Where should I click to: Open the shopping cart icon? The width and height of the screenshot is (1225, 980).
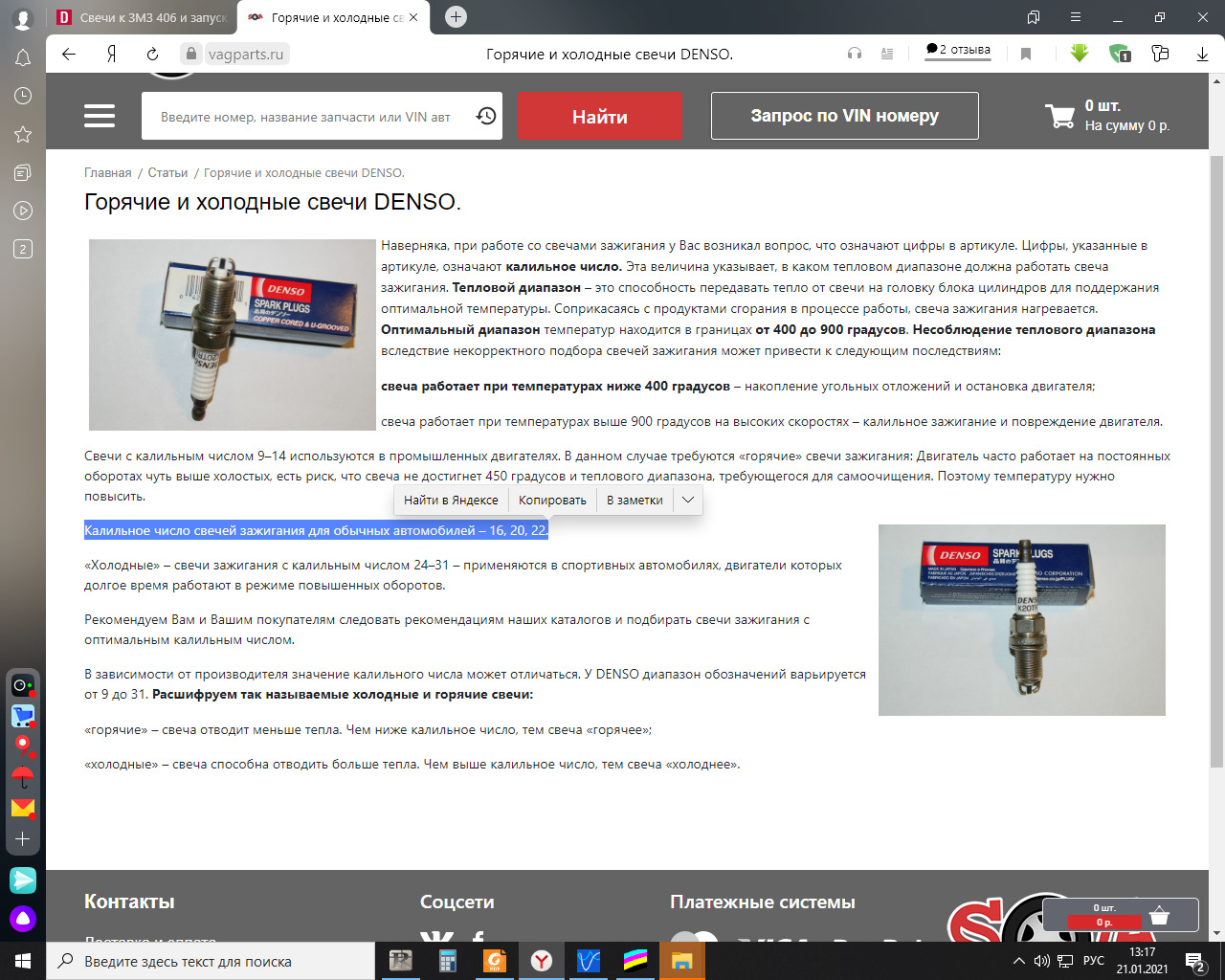1060,117
